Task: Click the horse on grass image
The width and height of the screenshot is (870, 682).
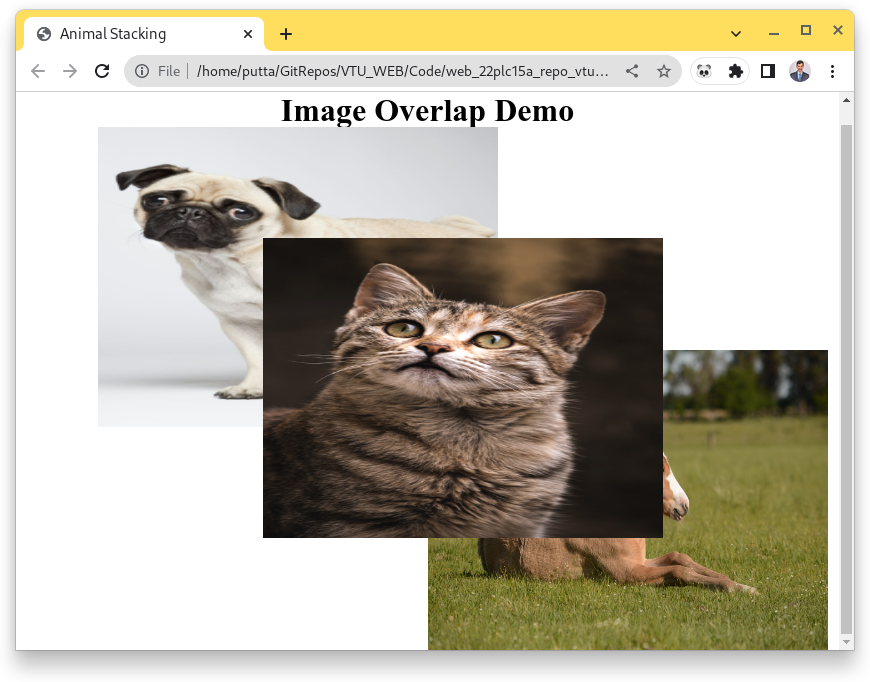Action: coord(745,499)
